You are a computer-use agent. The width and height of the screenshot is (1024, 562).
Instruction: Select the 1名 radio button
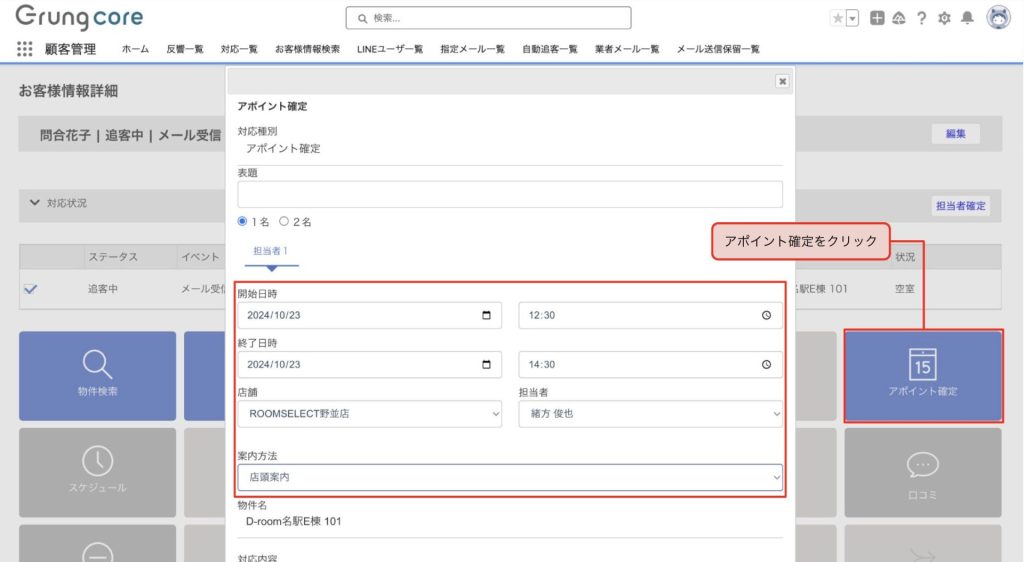243,221
